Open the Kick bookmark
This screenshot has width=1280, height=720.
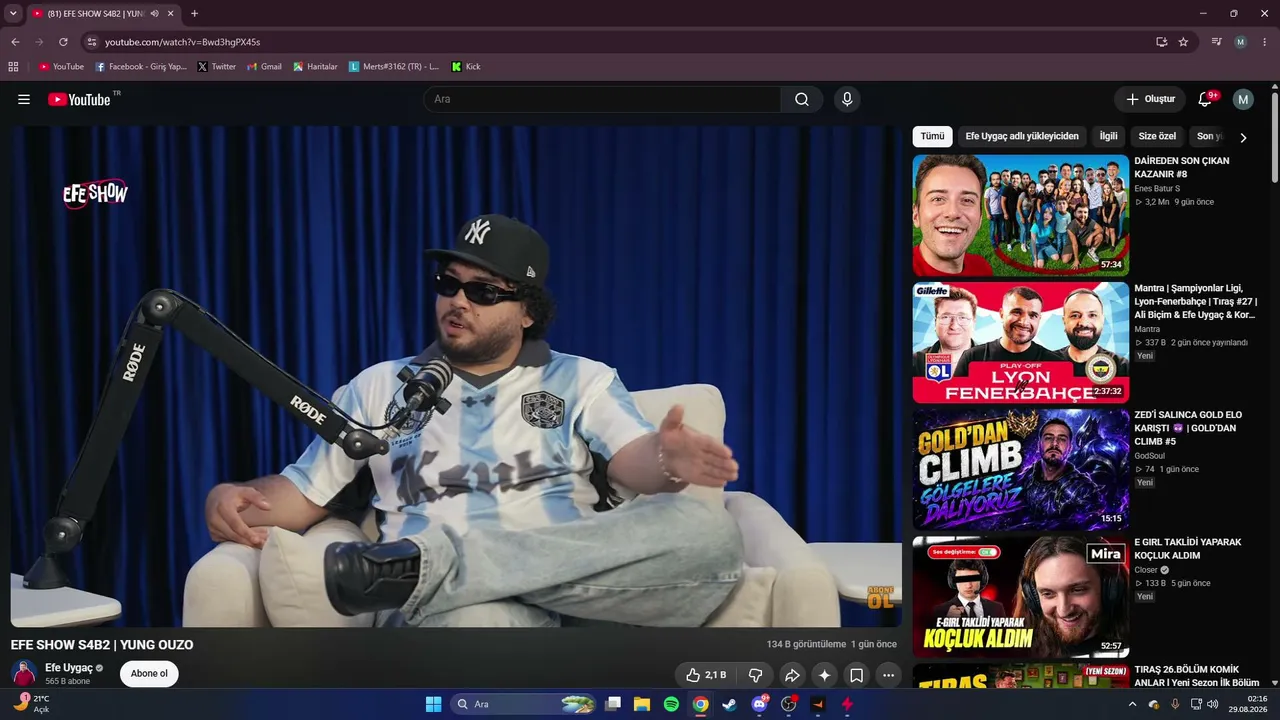[x=466, y=67]
